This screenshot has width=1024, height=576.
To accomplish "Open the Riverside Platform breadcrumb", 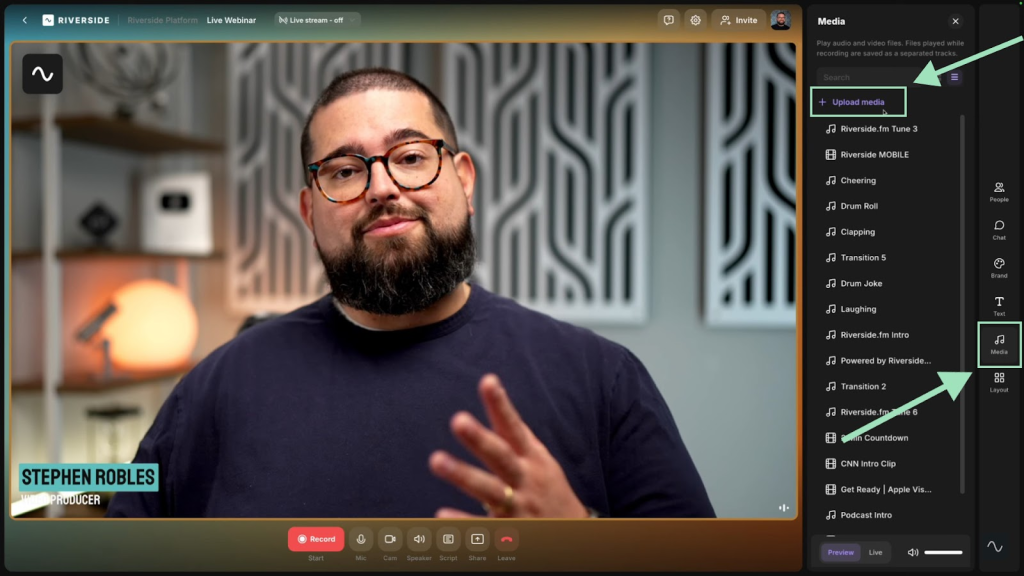I will tap(163, 20).
